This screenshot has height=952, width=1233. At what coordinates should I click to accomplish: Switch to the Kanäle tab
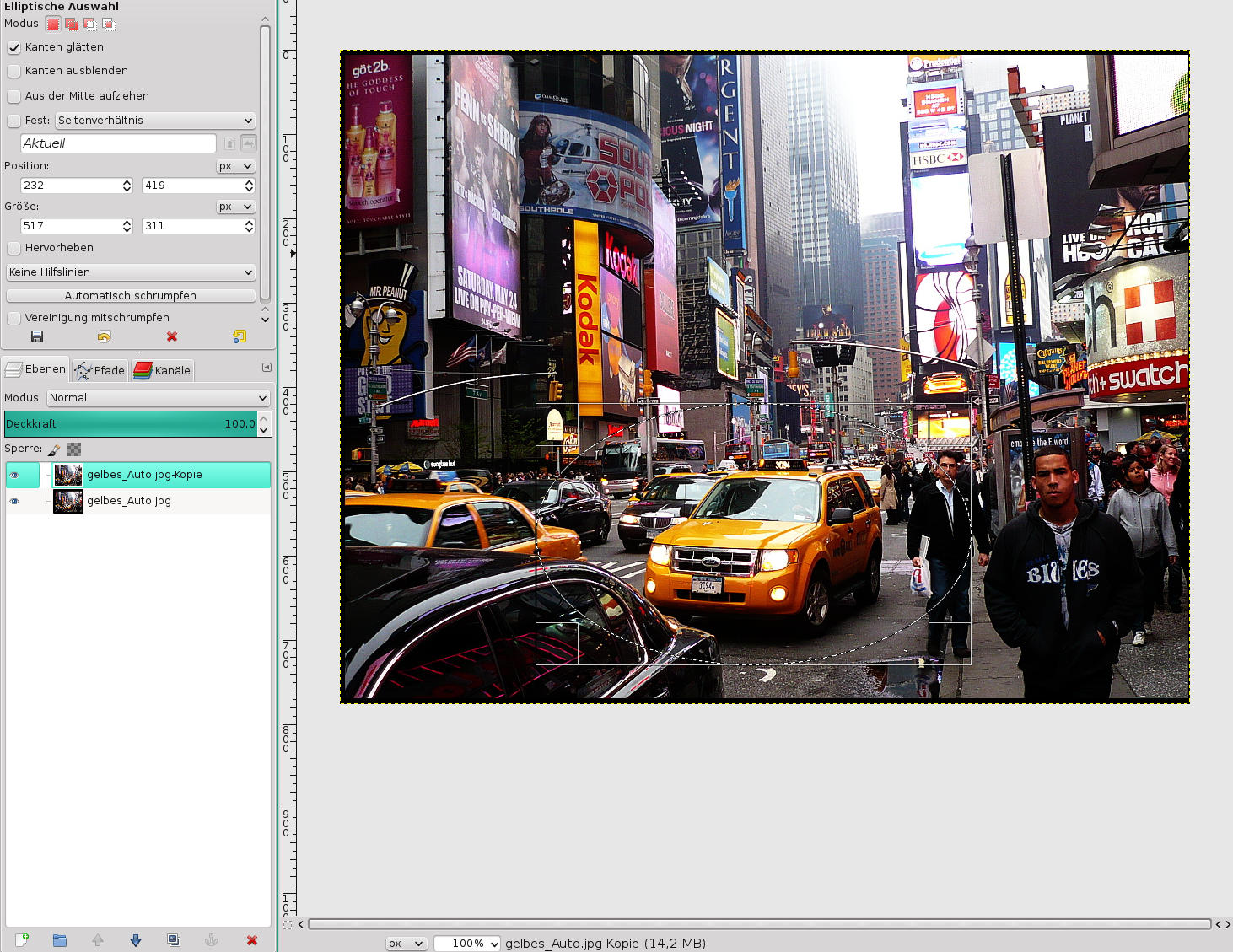click(x=163, y=370)
